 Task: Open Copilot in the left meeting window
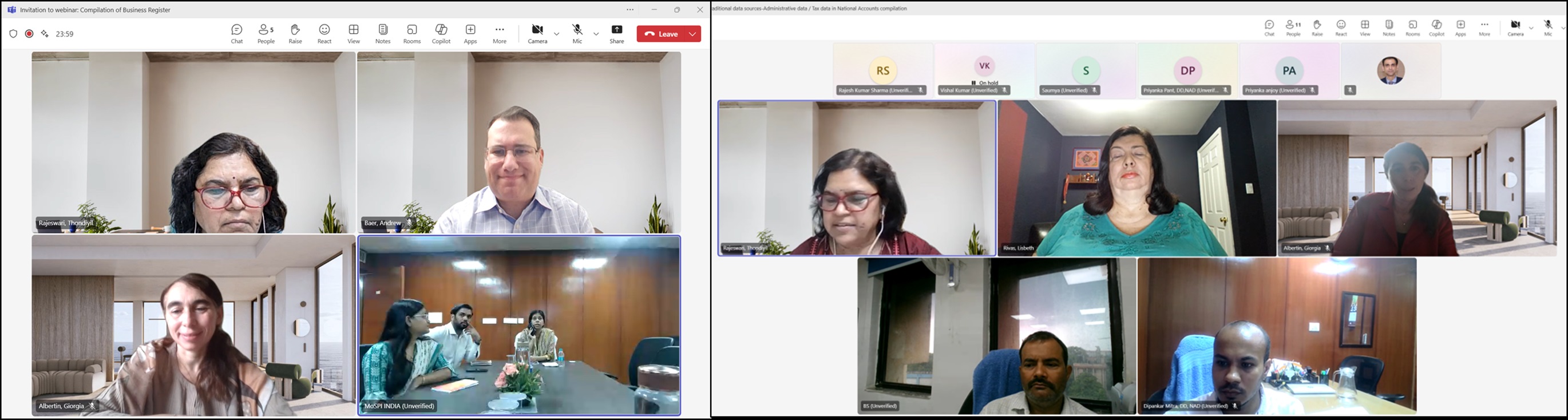point(441,34)
